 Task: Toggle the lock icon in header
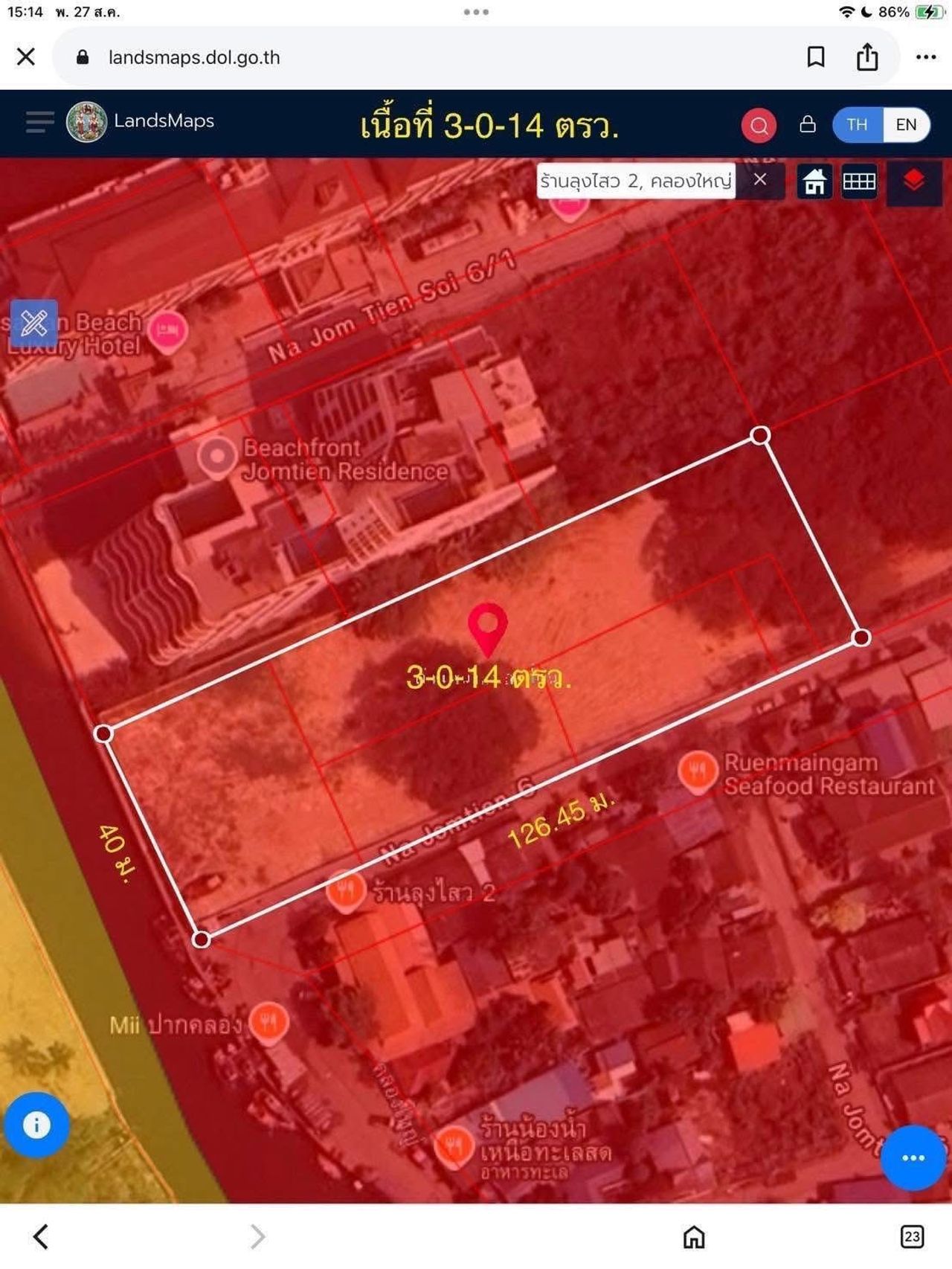[x=808, y=124]
